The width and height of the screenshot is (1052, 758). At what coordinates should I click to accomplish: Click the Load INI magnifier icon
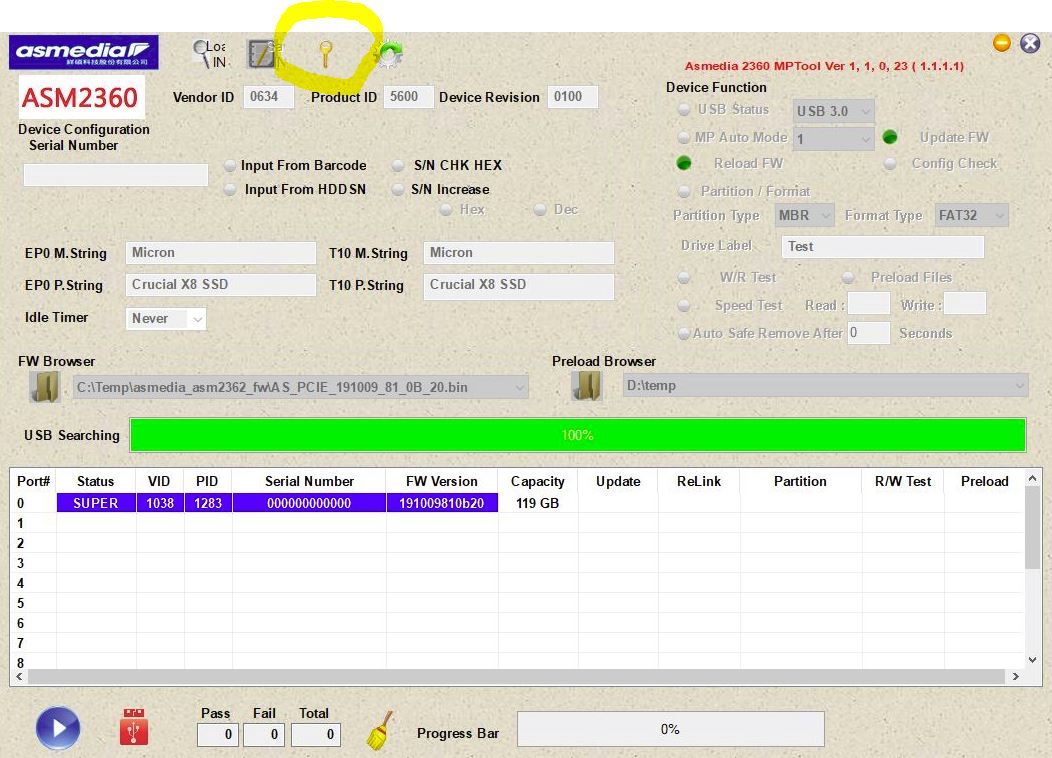coord(209,54)
